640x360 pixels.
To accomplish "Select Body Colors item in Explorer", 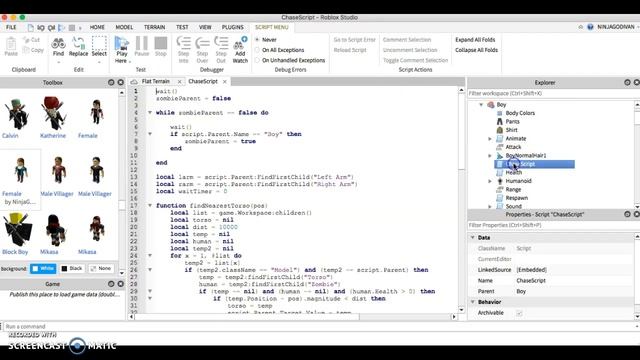I will click(x=520, y=113).
